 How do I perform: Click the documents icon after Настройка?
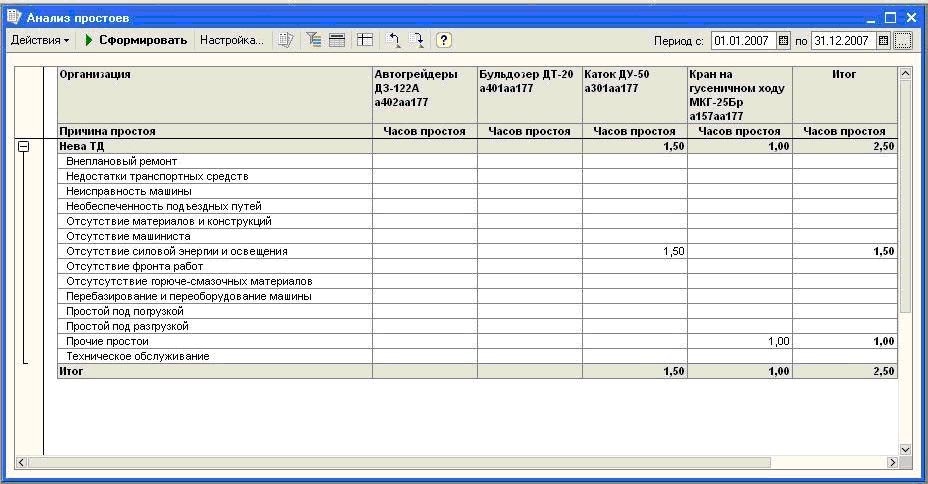(286, 40)
